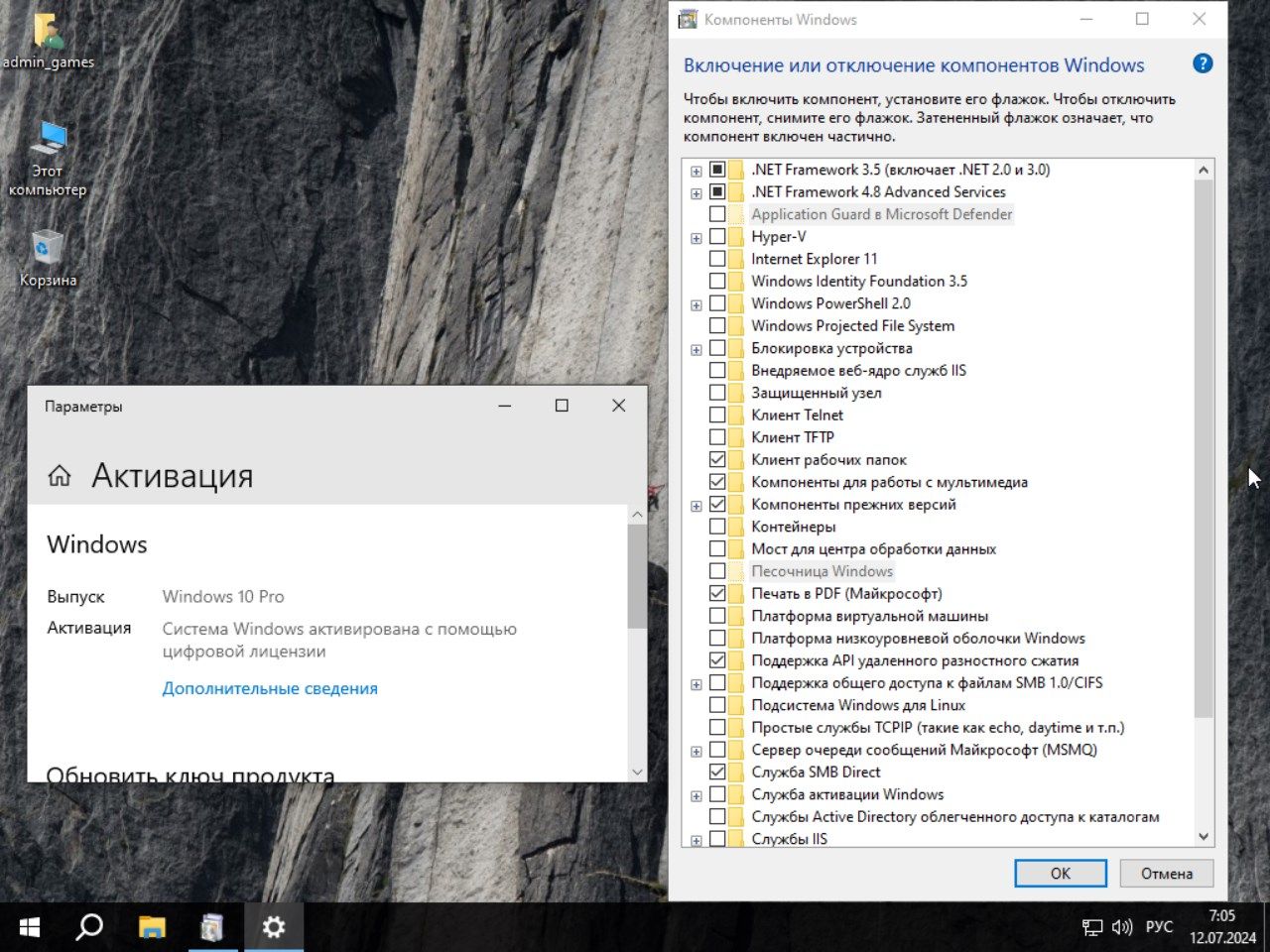Image resolution: width=1270 pixels, height=952 pixels.
Task: Click the home icon in the Параметры window
Action: [60, 475]
